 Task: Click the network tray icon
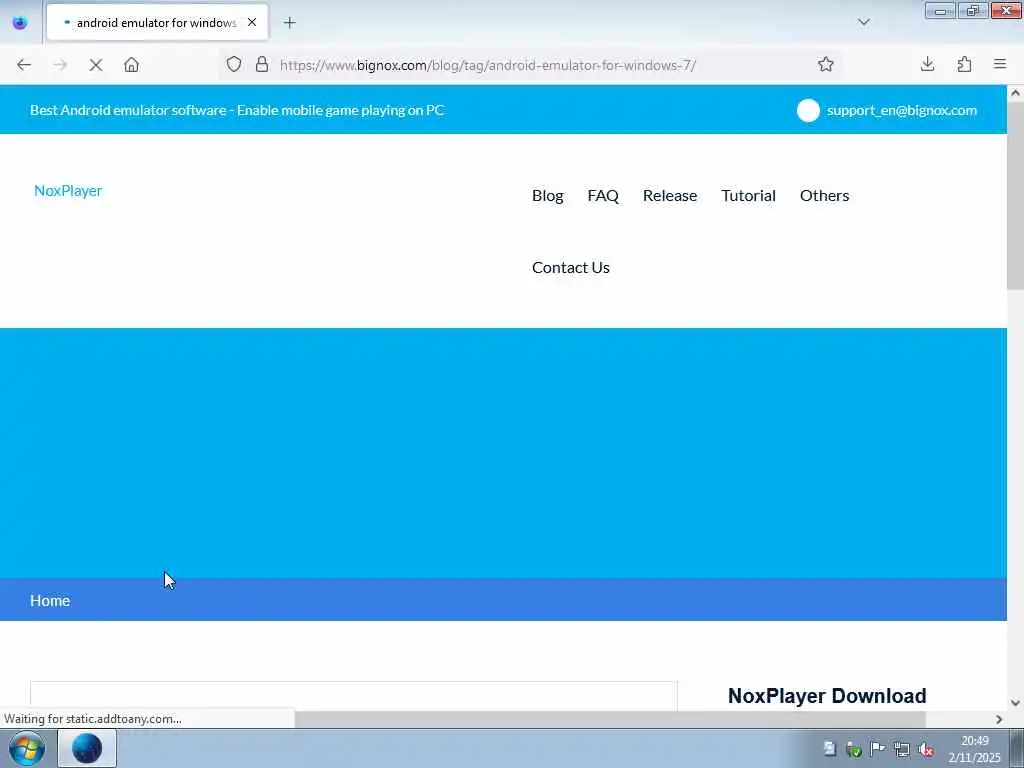click(x=902, y=749)
